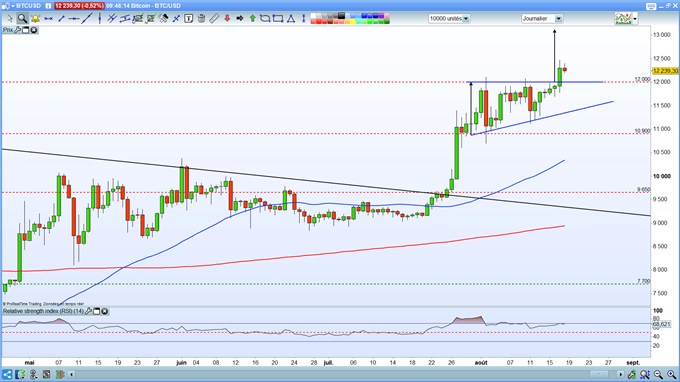Viewport: 680px width, 382px height.
Task: Click the Relative strength index (RSI) (14) label
Action: click(x=43, y=311)
